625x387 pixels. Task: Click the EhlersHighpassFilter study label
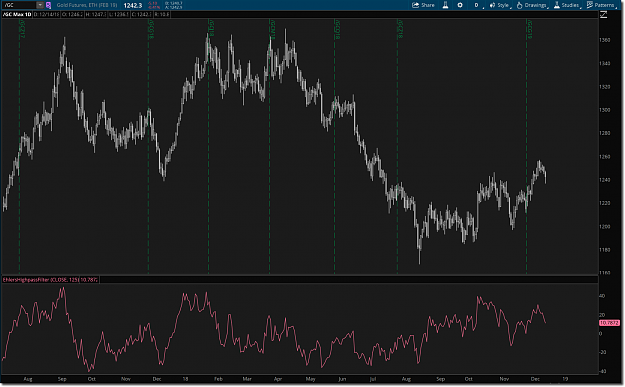click(40, 280)
